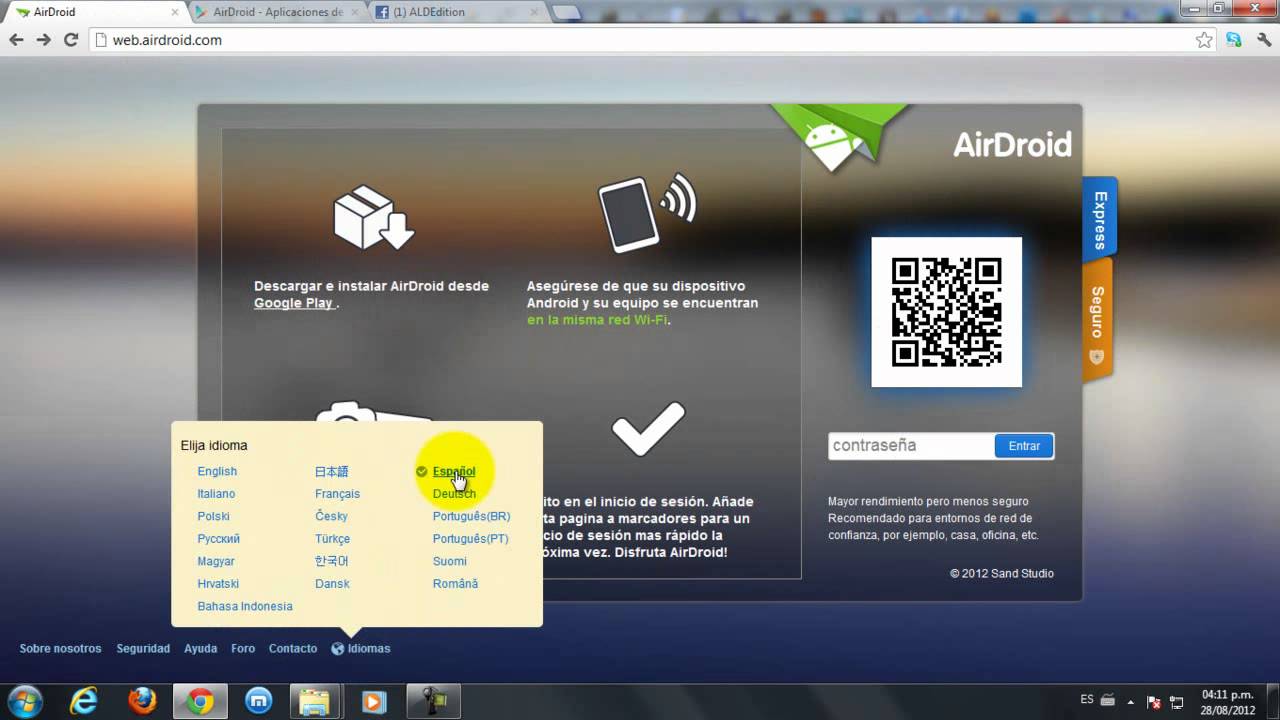Switch to ALDEdition Facebook tab

tap(456, 12)
